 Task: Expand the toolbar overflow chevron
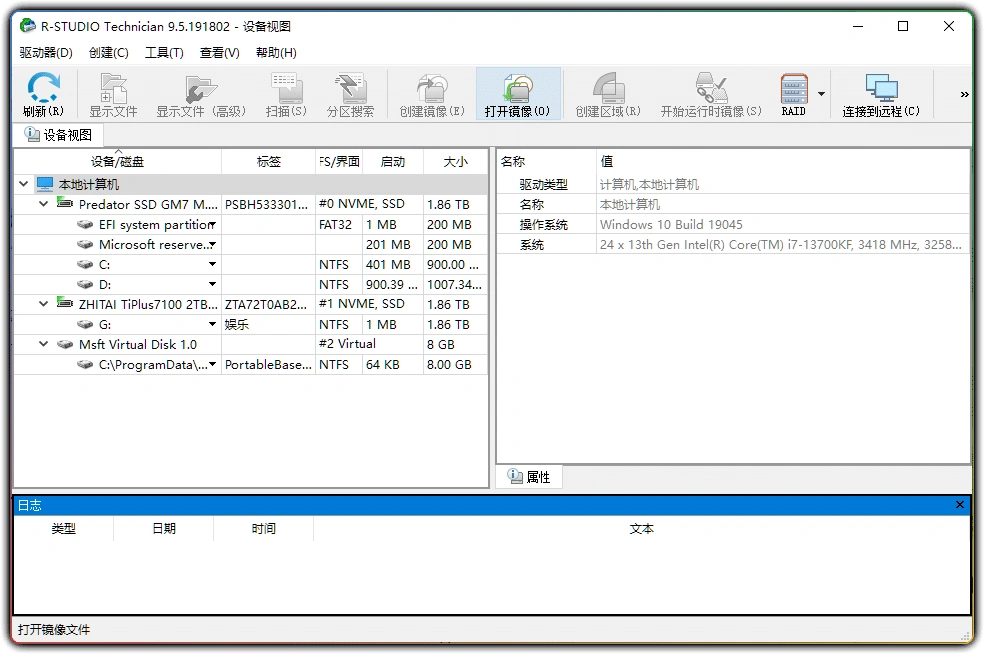tap(965, 94)
